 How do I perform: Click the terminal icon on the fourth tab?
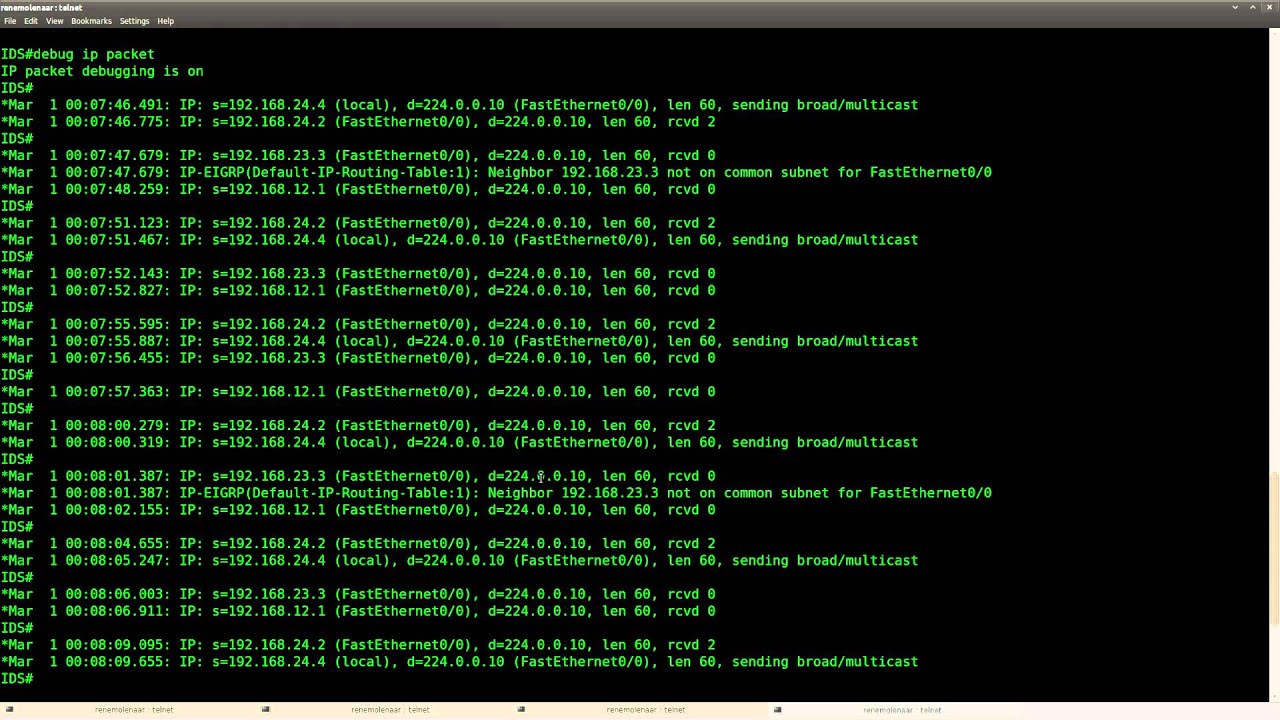point(777,710)
